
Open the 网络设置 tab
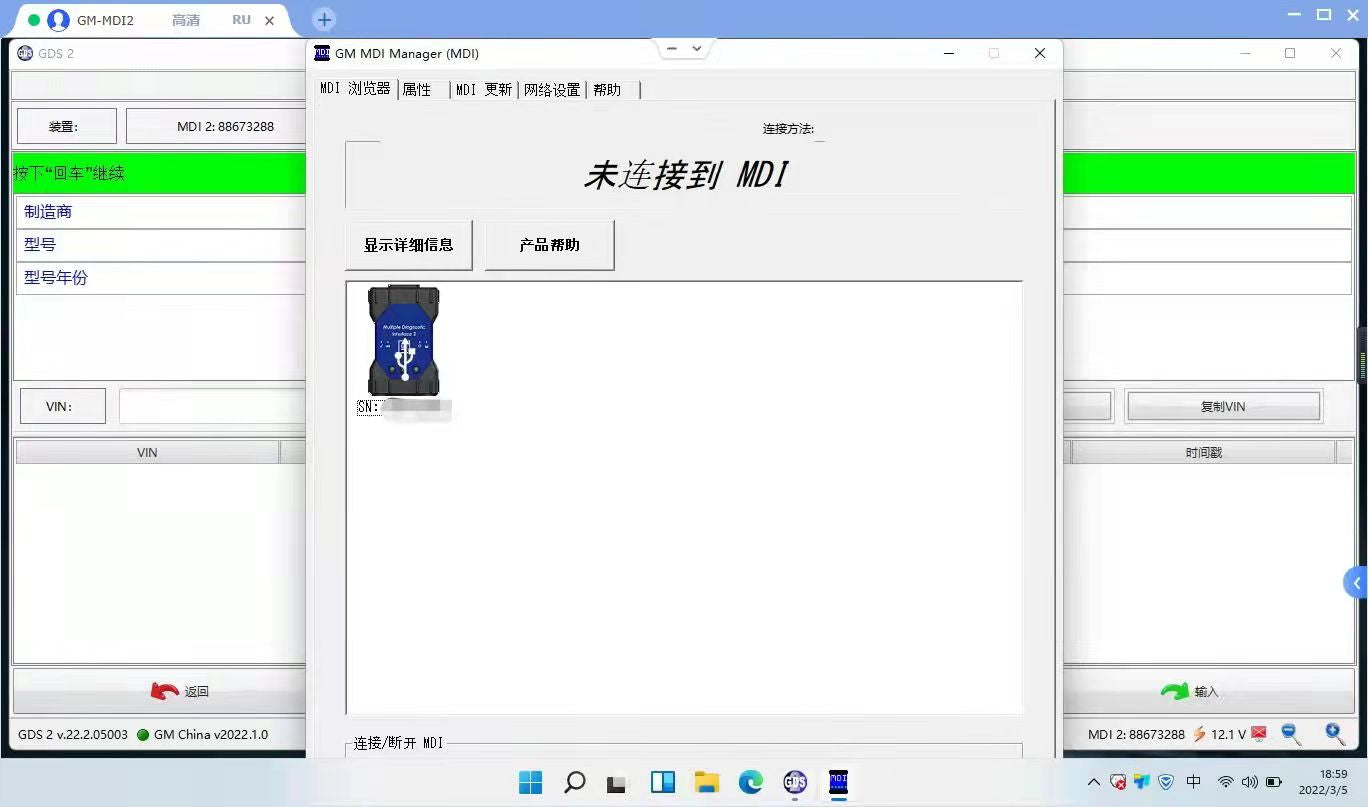tap(552, 90)
